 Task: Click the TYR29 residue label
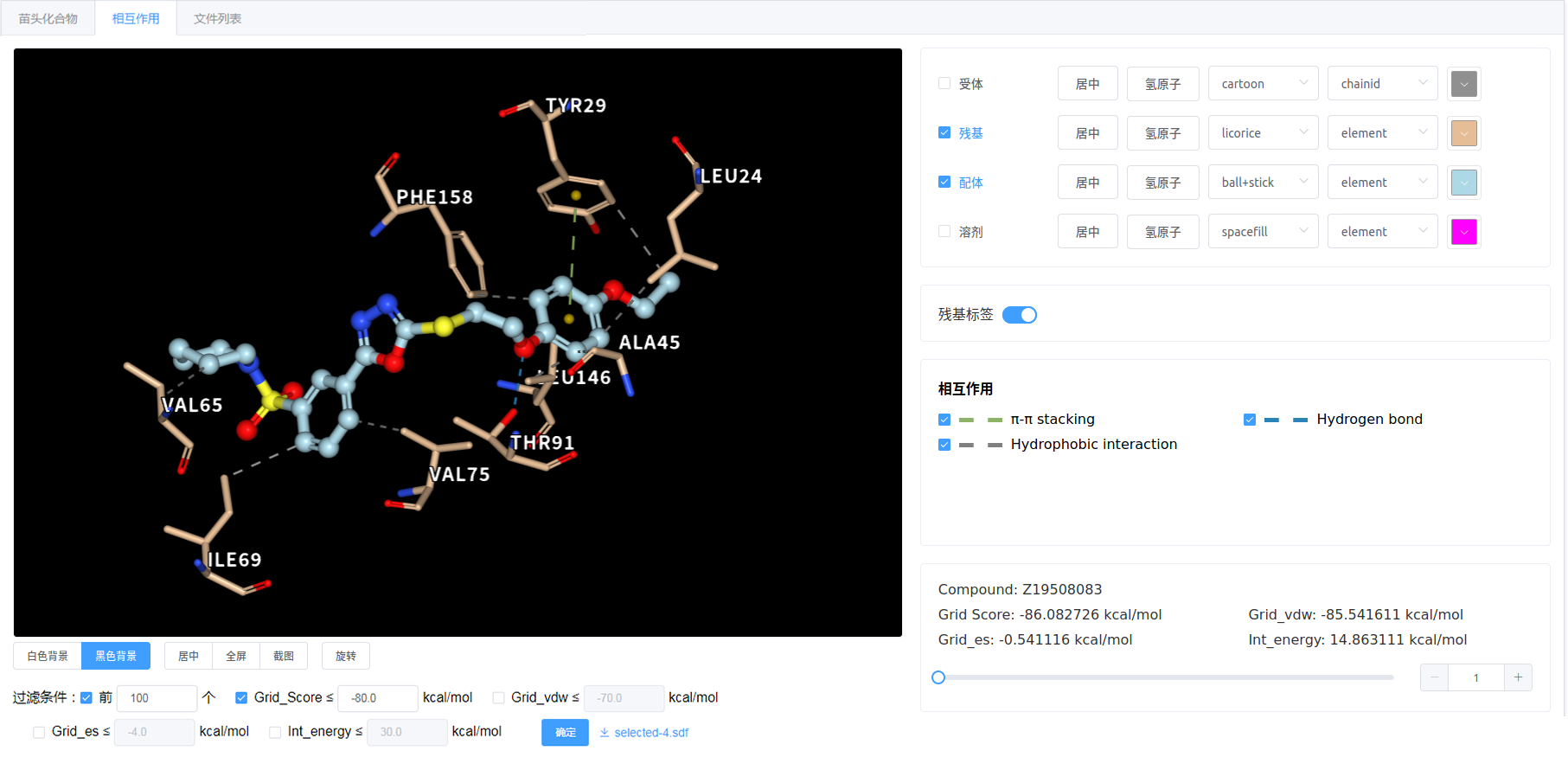tap(576, 106)
